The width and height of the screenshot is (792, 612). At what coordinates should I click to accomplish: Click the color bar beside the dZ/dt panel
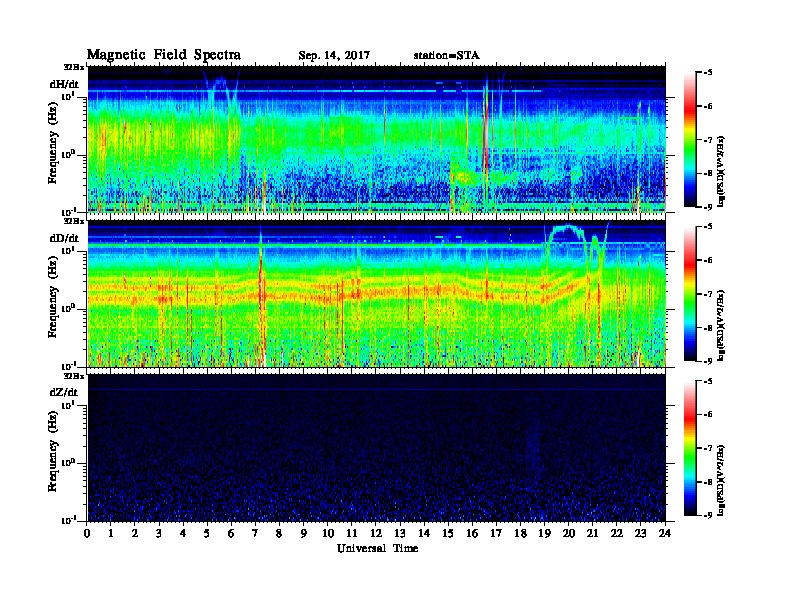coord(689,448)
